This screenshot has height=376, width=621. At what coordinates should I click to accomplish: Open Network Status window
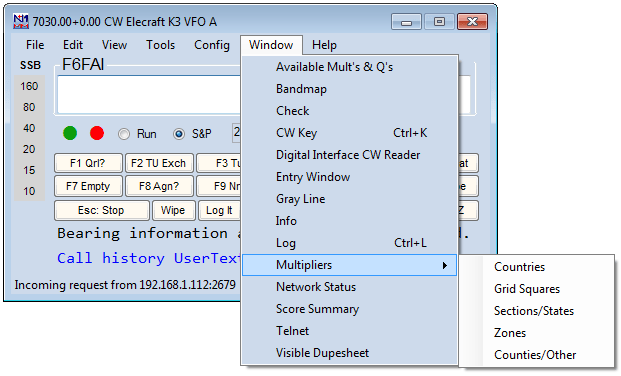(349, 287)
